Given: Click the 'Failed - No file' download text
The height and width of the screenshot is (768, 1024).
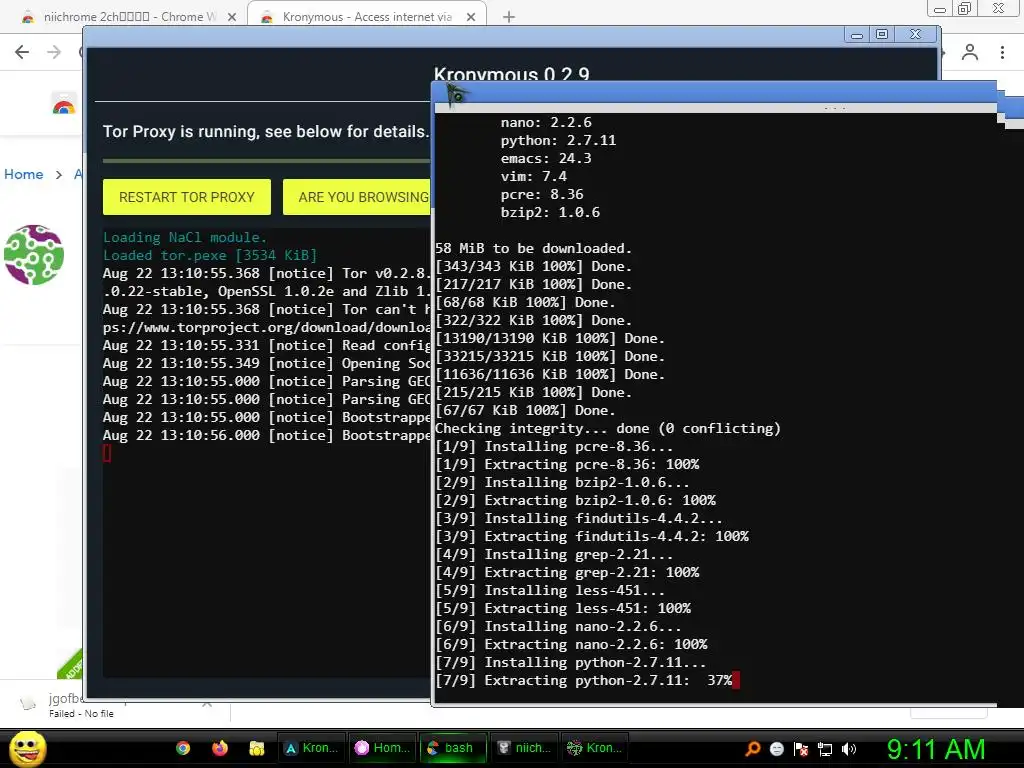Looking at the screenshot, I should click(x=81, y=714).
